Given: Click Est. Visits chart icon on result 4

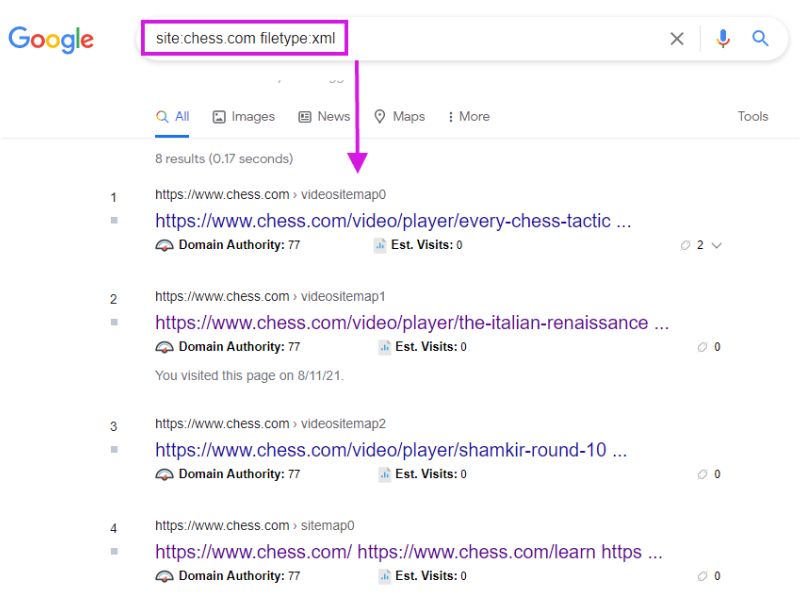Looking at the screenshot, I should tap(384, 577).
